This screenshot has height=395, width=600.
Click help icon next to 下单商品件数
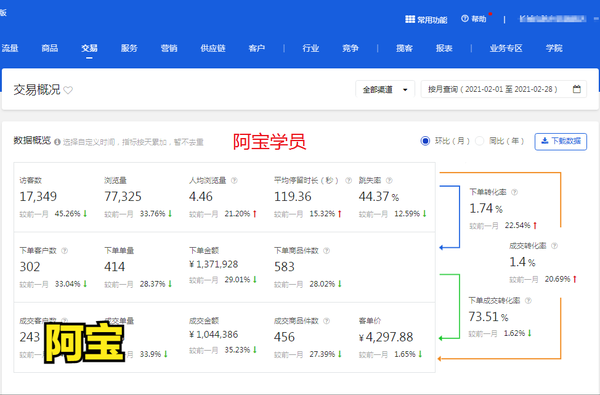coord(326,251)
